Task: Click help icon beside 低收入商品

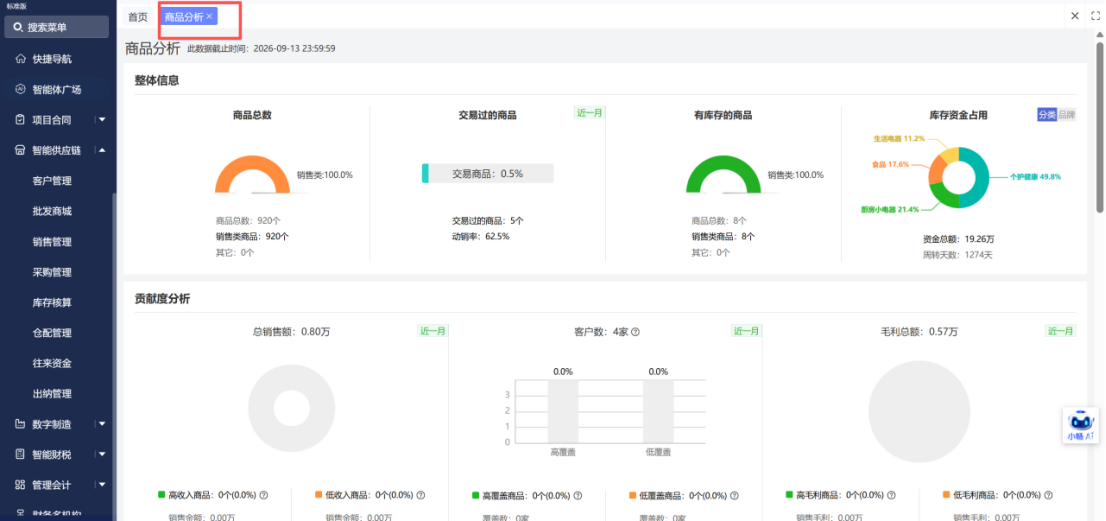Action: tap(420, 496)
